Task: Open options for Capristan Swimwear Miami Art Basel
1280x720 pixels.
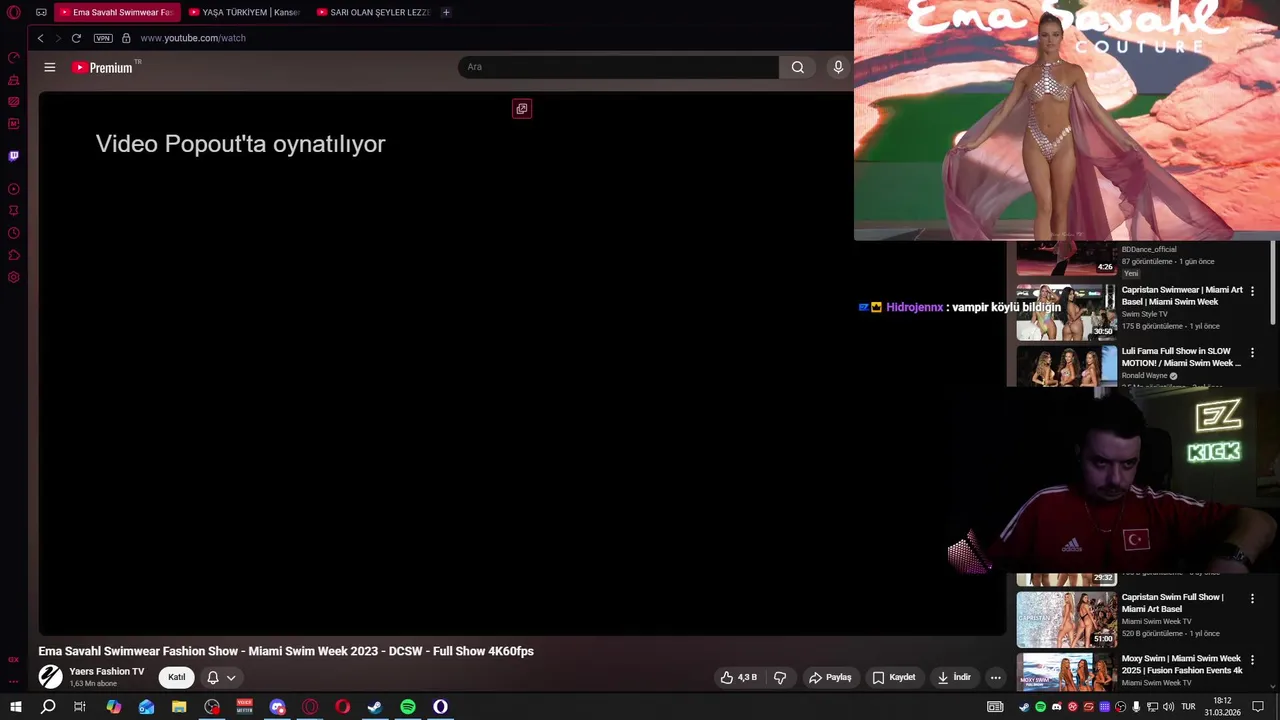Action: 1252,291
